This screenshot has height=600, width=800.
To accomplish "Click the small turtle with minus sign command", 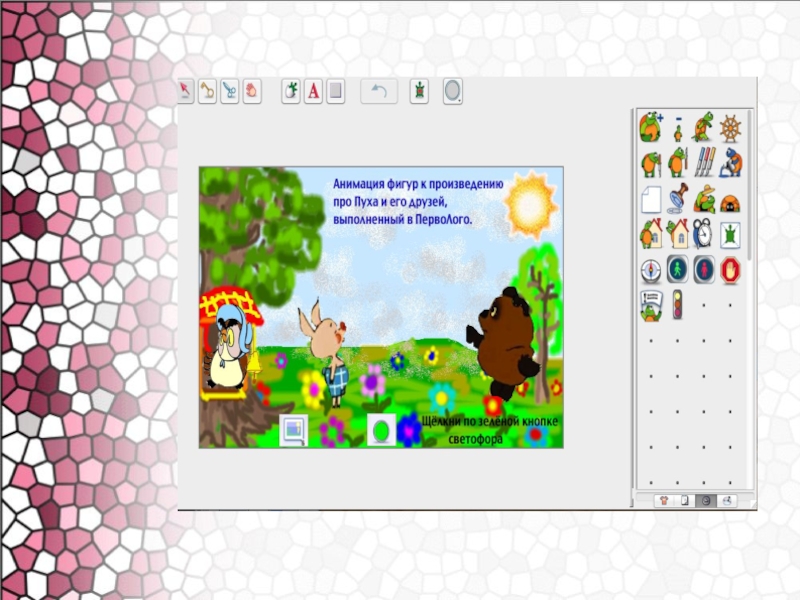I will 678,130.
